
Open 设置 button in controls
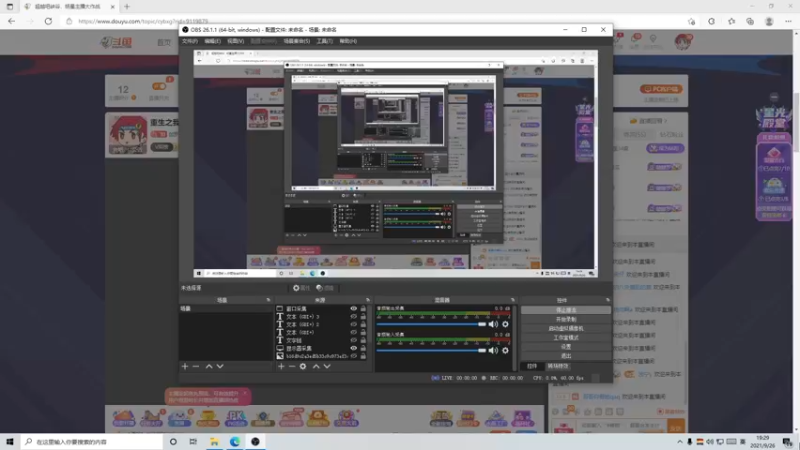pos(566,346)
